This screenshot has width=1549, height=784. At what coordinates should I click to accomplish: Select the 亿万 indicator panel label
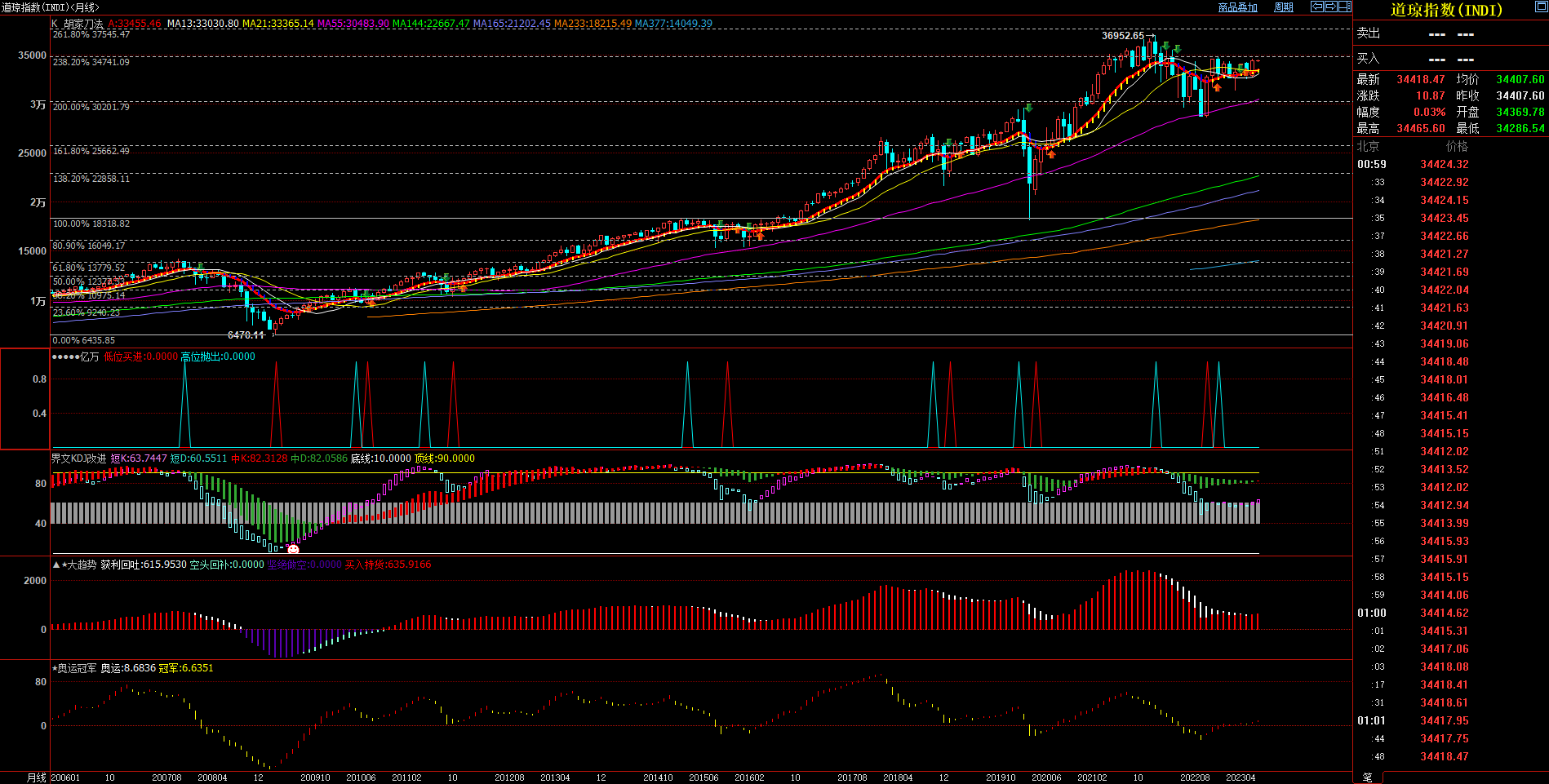tap(89, 357)
